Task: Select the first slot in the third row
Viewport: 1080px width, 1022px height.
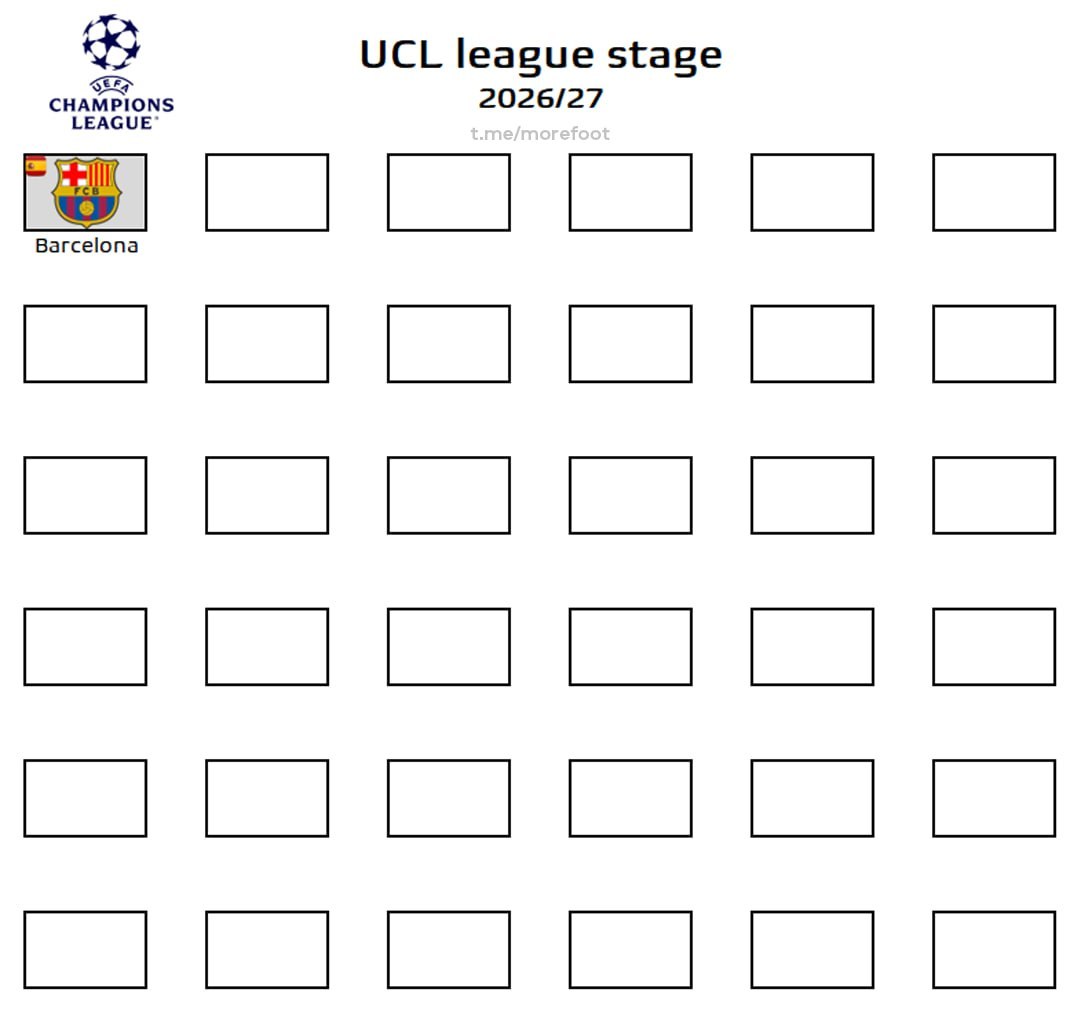Action: pos(85,495)
